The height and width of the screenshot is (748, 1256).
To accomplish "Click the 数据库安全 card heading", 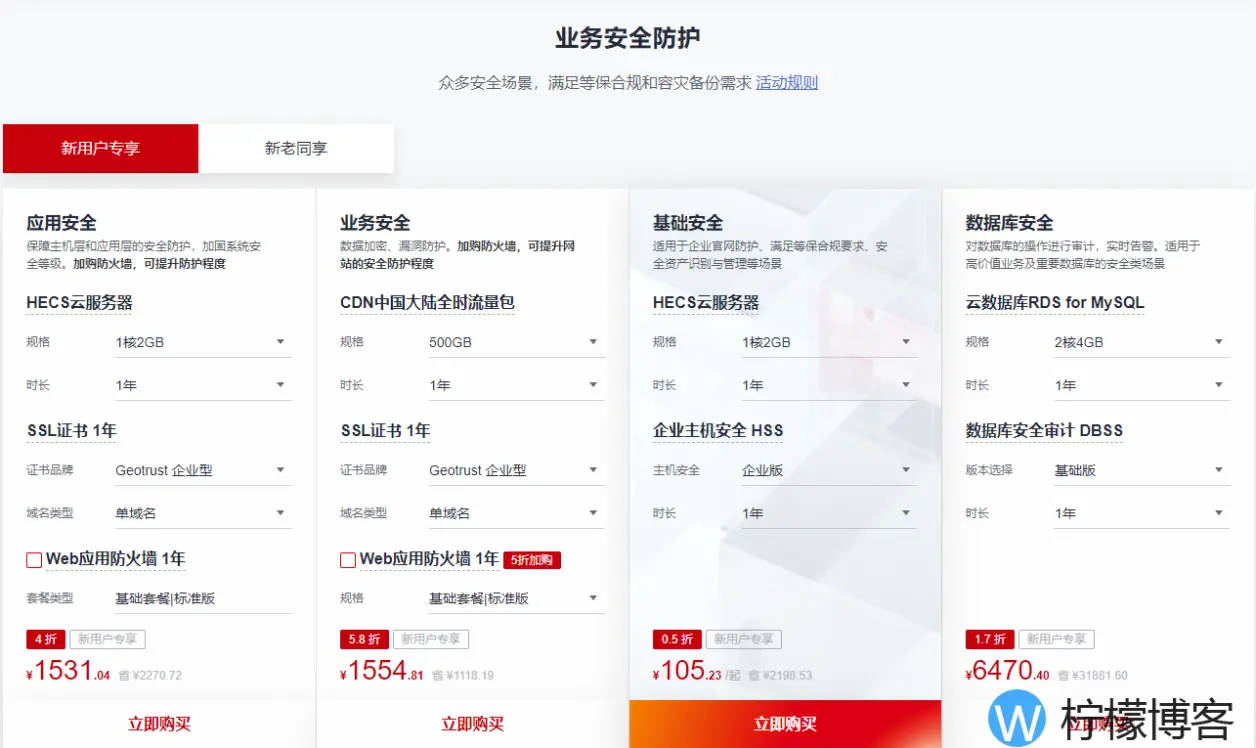I will tap(1009, 223).
